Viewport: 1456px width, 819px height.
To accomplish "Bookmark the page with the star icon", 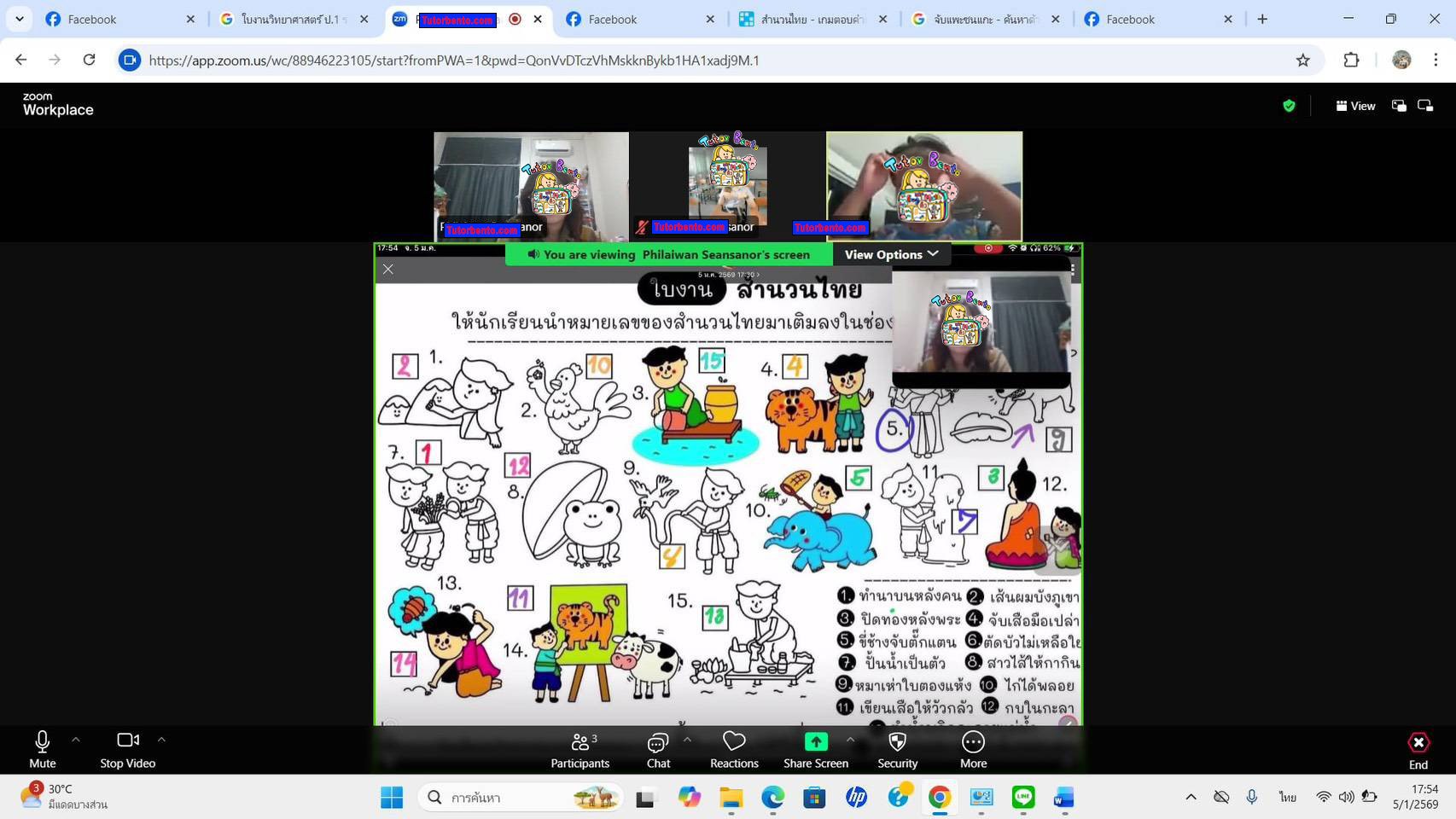I will point(1302,60).
